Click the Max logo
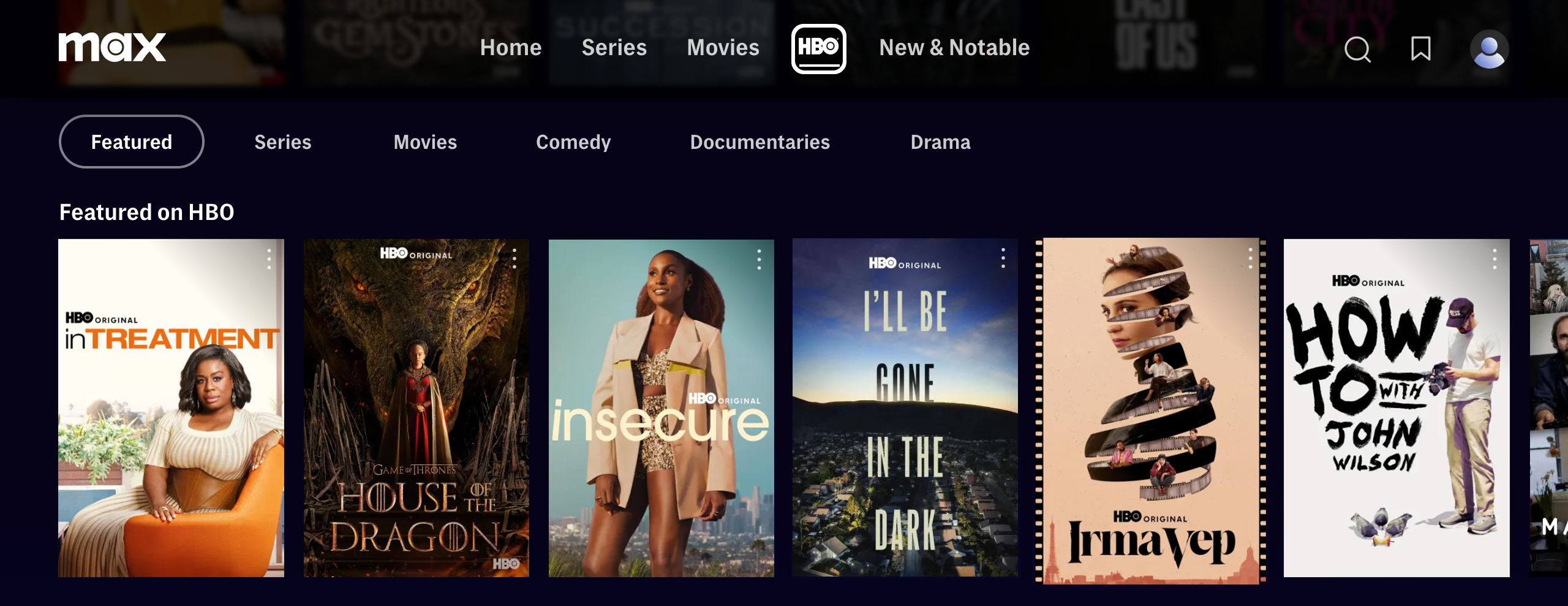Image resolution: width=1568 pixels, height=606 pixels. (x=112, y=47)
